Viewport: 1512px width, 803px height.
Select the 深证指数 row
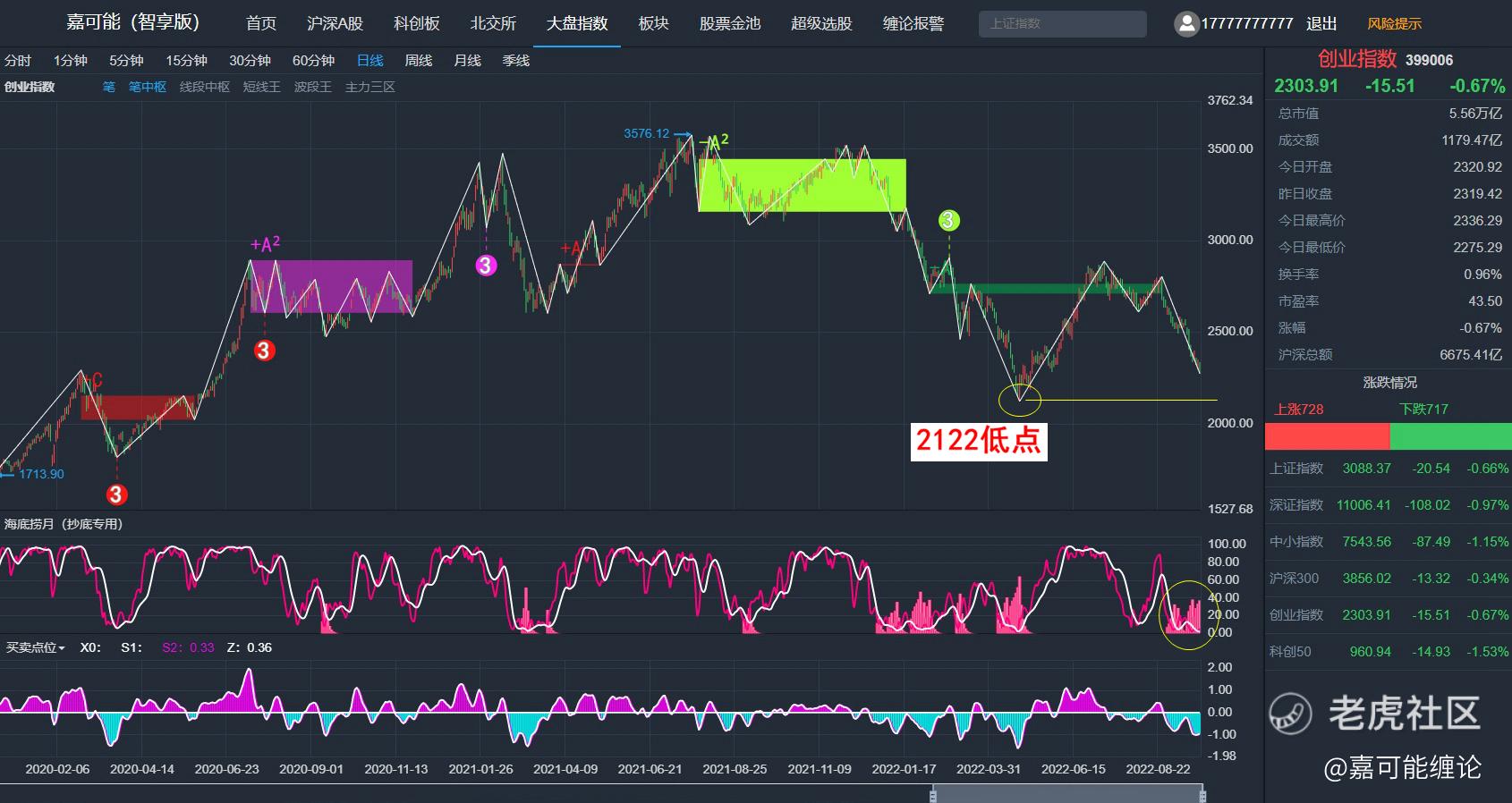[1389, 505]
